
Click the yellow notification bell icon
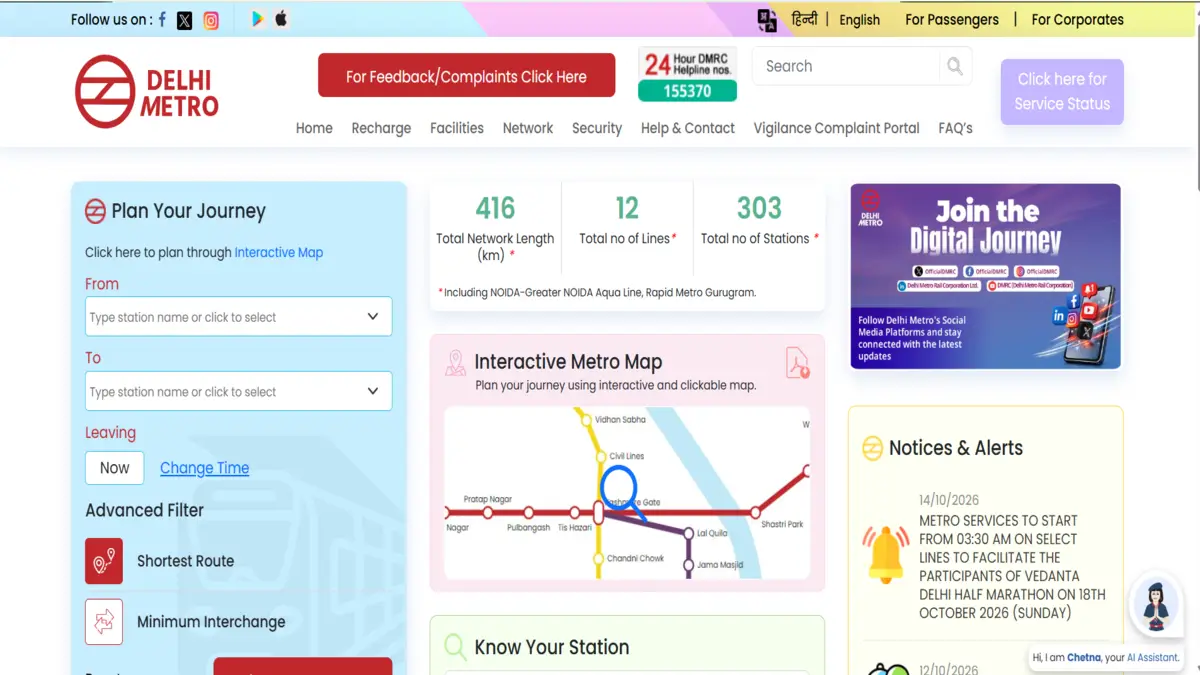pos(885,555)
